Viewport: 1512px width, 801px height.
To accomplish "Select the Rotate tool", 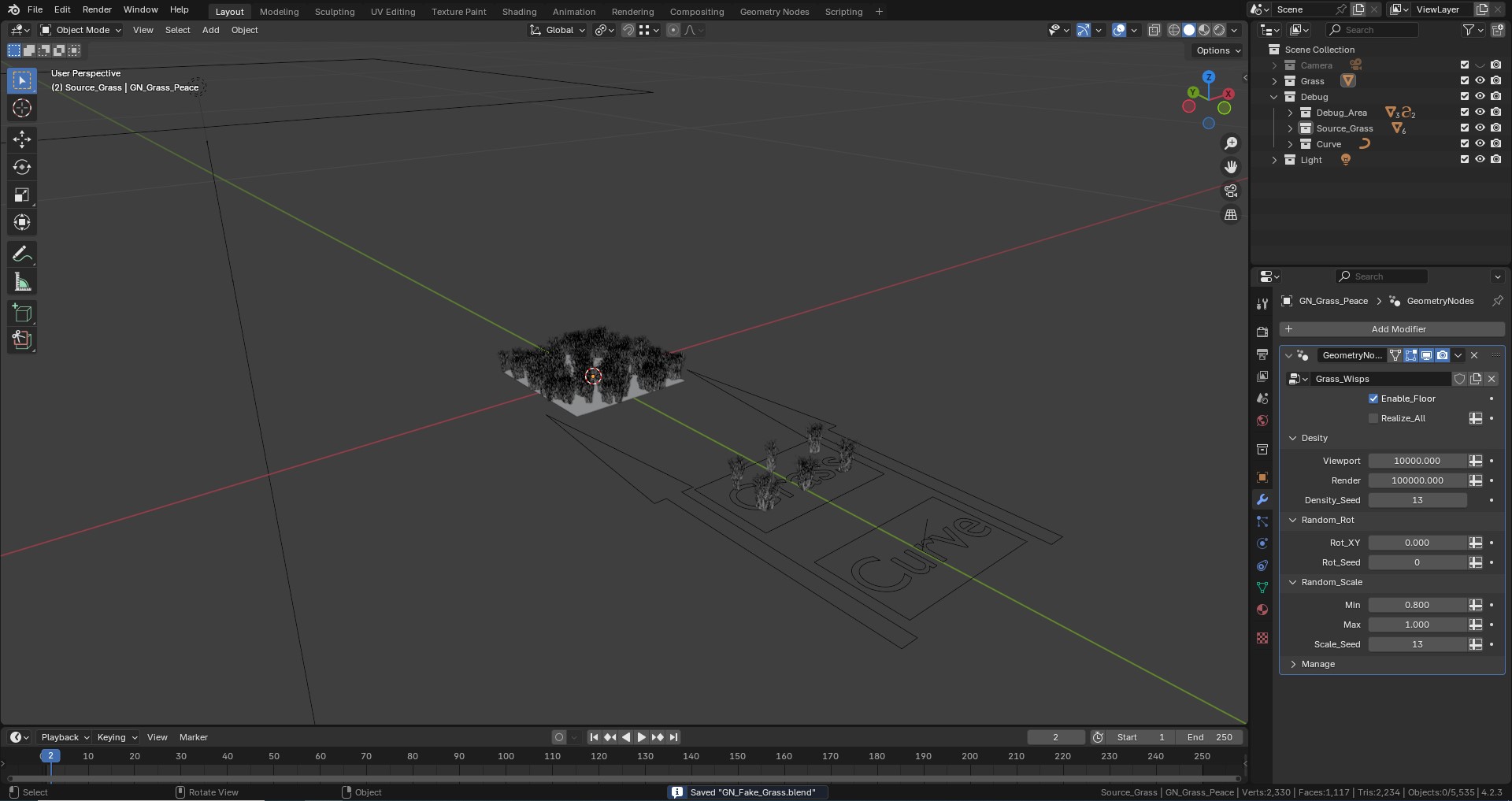I will pyautogui.click(x=22, y=167).
